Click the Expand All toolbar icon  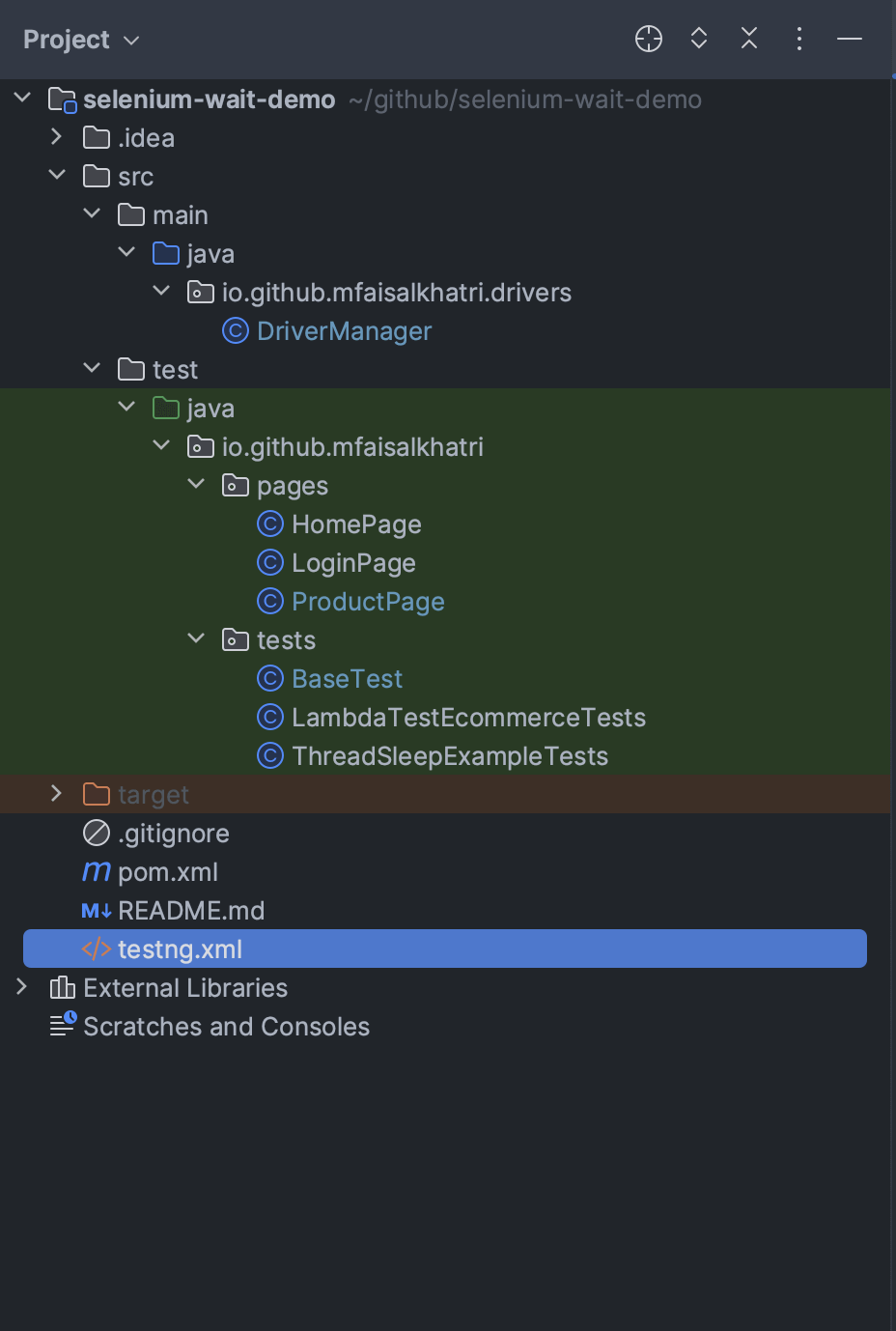[x=698, y=39]
